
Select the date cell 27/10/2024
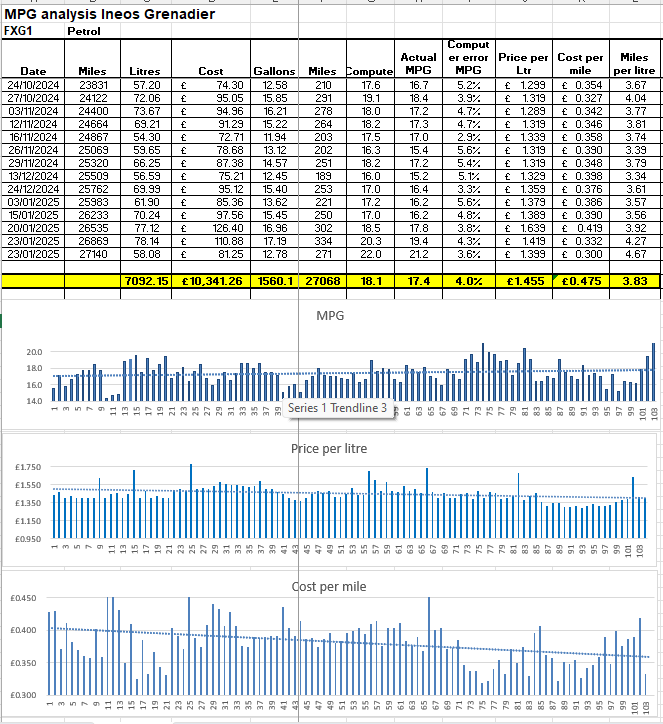[33, 98]
